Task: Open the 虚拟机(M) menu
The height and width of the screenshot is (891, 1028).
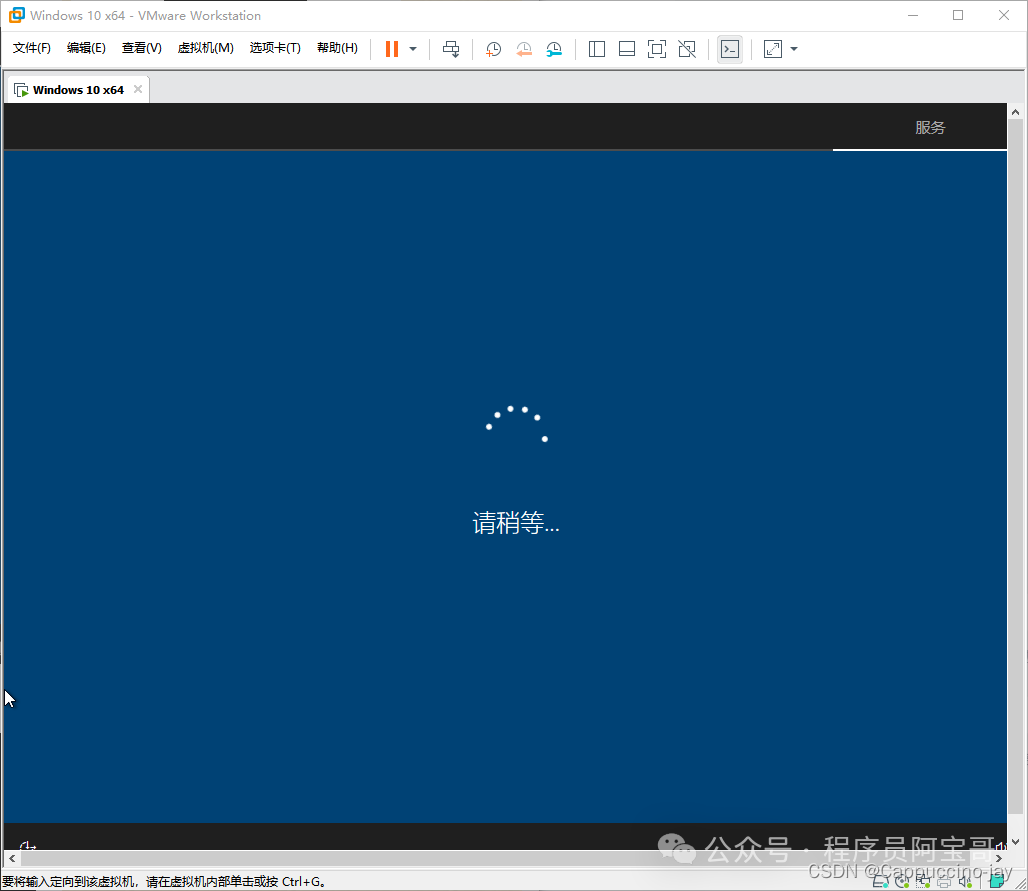Action: pyautogui.click(x=205, y=48)
